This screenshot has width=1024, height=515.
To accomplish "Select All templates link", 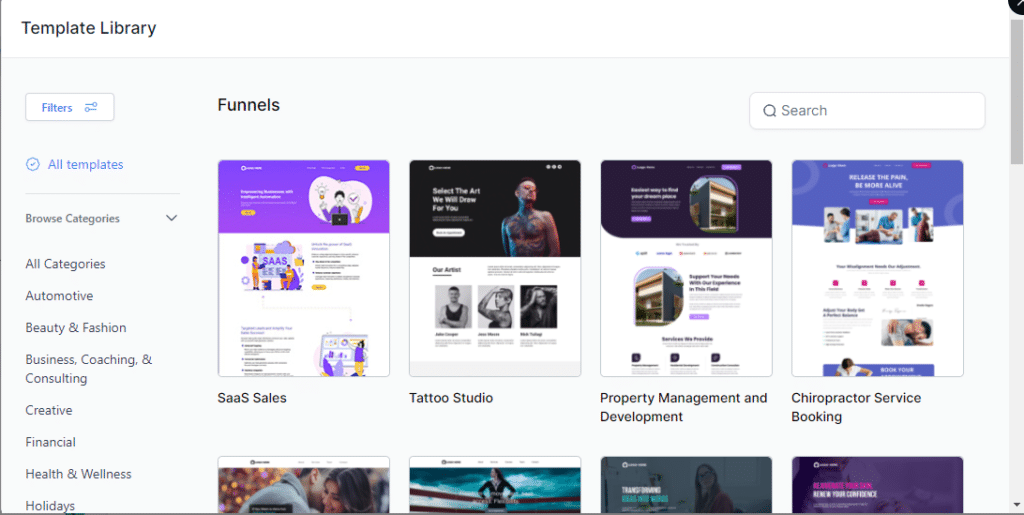I will click(x=85, y=164).
